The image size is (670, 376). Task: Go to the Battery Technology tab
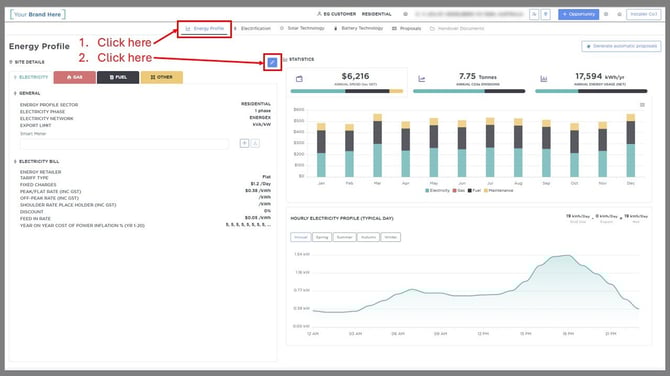358,28
